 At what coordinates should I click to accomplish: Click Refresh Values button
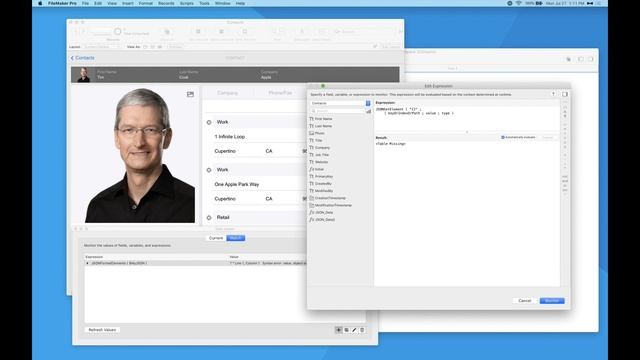(x=102, y=330)
